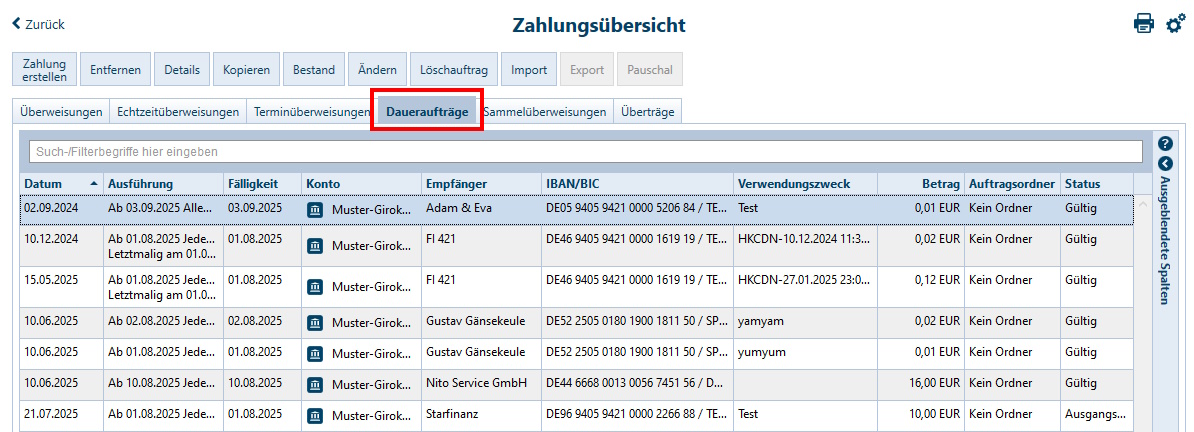
Task: Sort by the Fälligkeit column header
Action: pyautogui.click(x=263, y=184)
